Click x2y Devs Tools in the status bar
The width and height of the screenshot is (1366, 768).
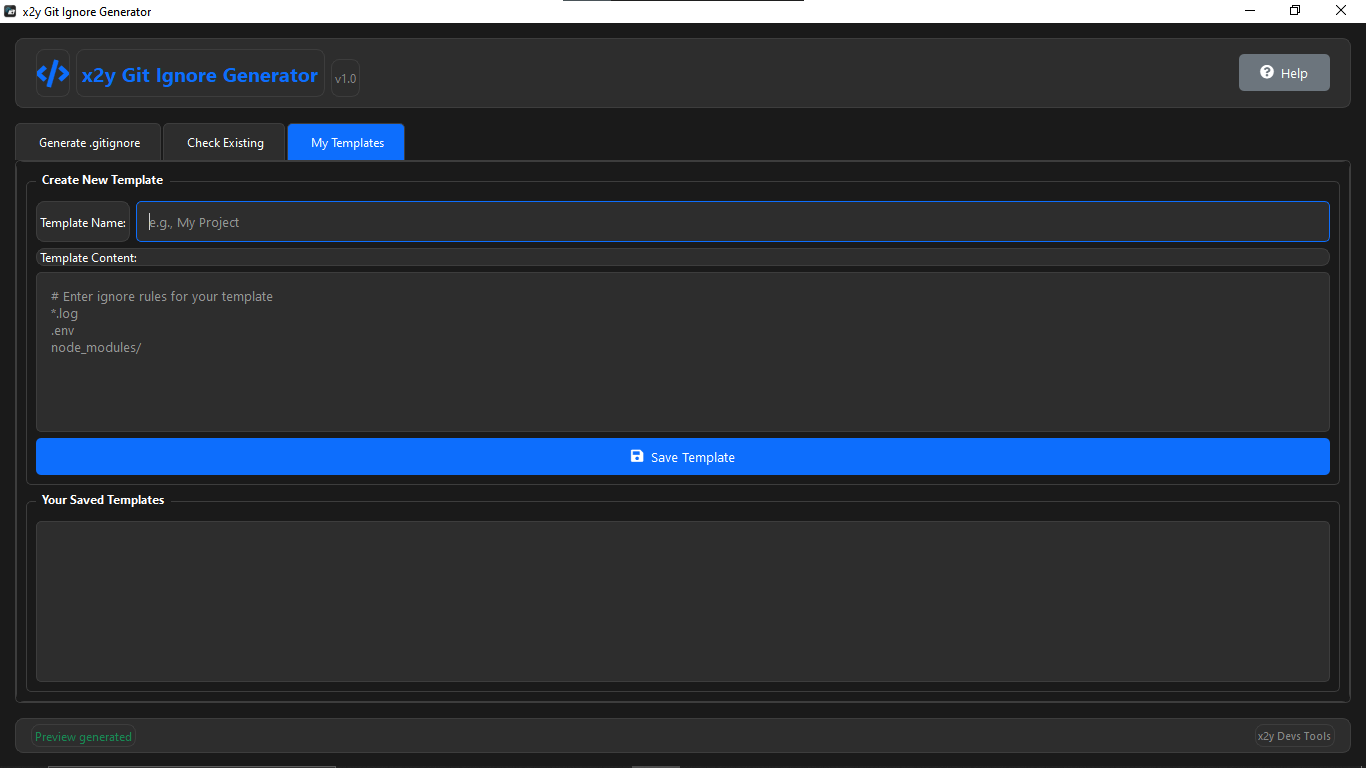click(1294, 736)
